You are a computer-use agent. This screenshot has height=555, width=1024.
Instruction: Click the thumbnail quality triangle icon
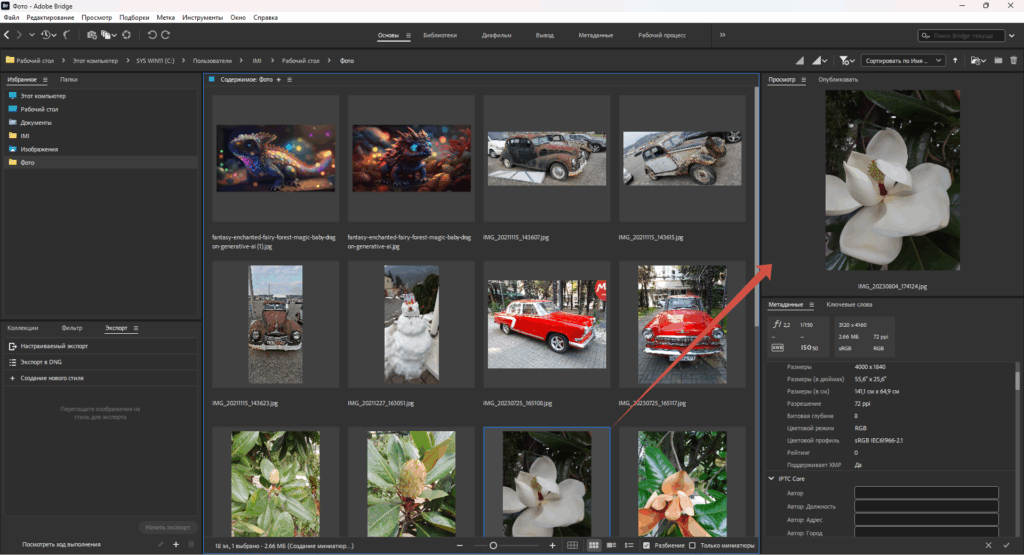click(799, 61)
